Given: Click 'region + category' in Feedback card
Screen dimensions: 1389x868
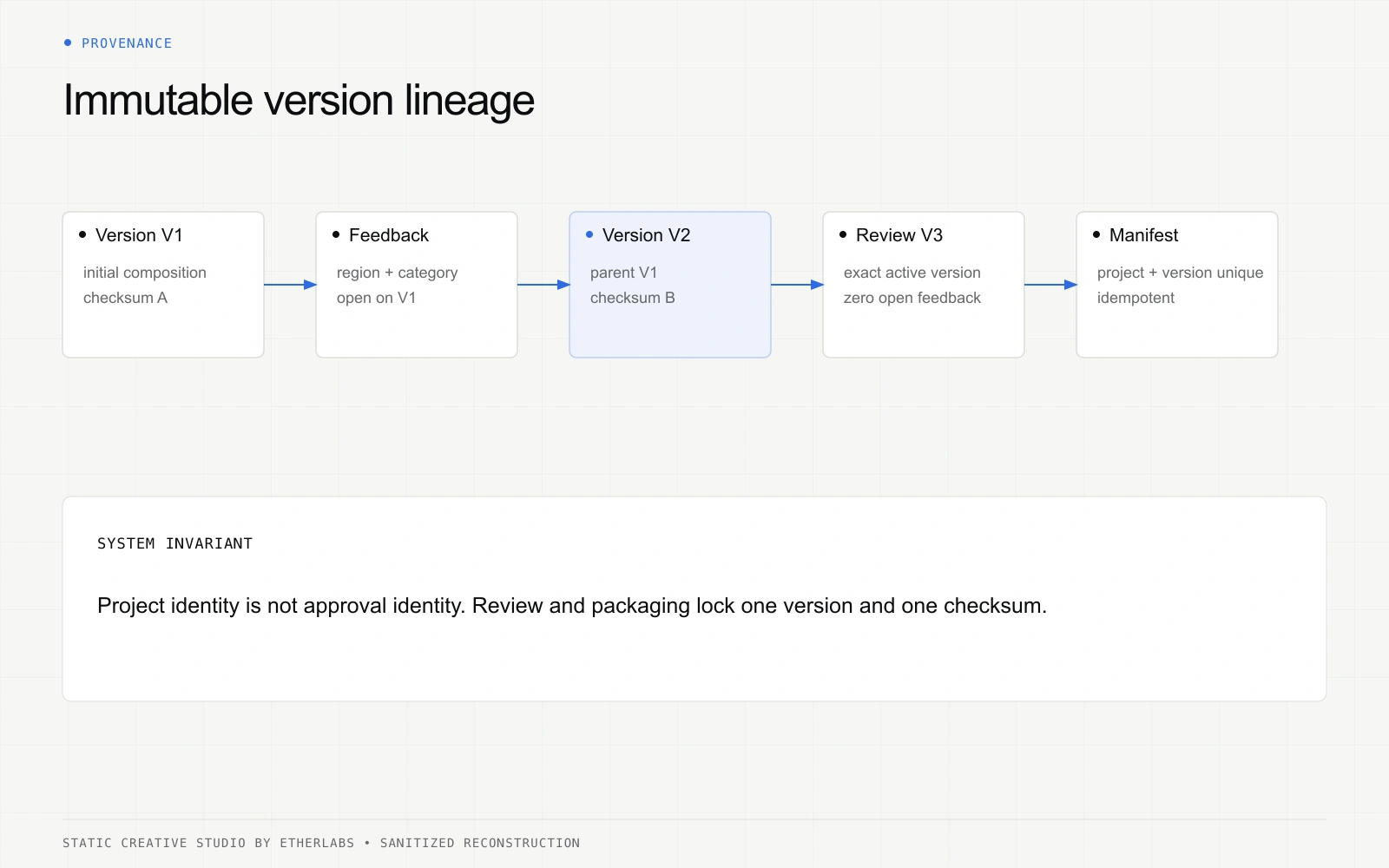Looking at the screenshot, I should 397,273.
